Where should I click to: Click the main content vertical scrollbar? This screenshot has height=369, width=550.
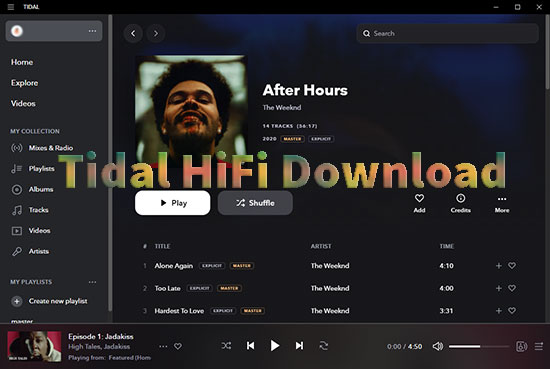(x=548, y=53)
